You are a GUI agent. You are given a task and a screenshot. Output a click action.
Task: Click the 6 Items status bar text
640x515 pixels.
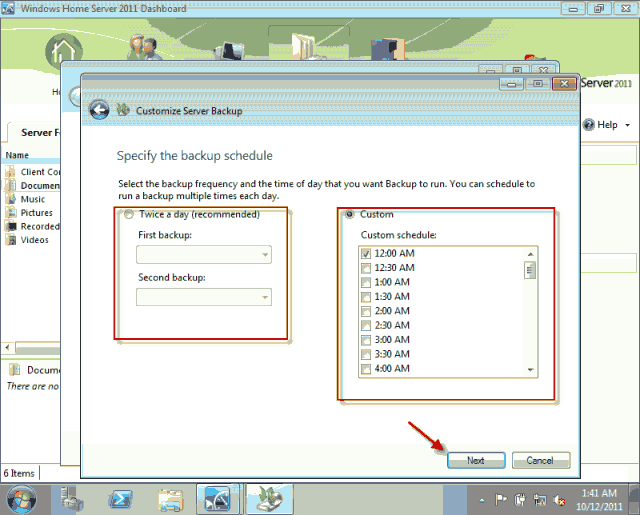(x=19, y=473)
